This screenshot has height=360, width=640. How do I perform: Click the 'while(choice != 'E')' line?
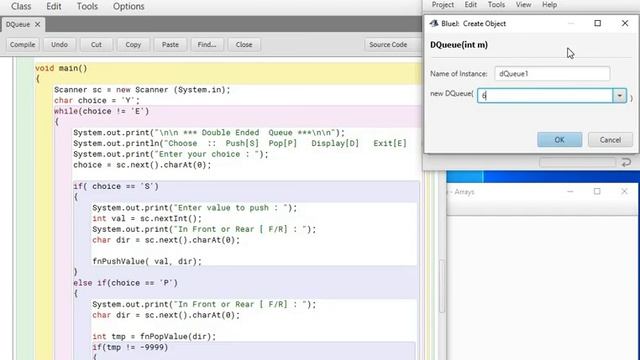click(102, 111)
